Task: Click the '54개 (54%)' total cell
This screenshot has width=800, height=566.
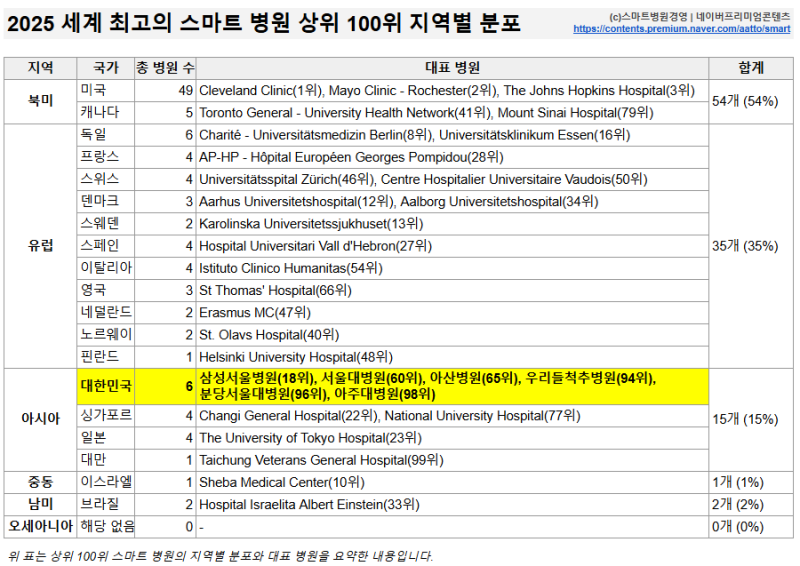Action: click(751, 101)
